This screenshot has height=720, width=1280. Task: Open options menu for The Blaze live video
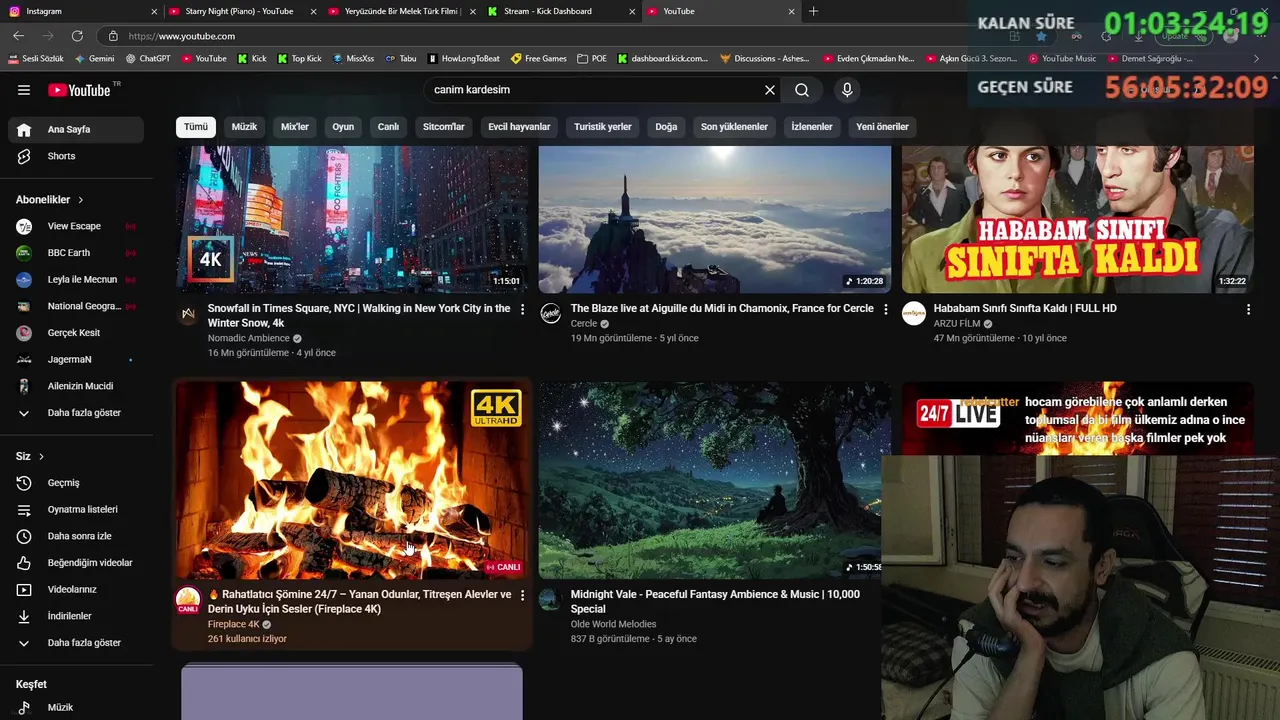[x=885, y=310]
